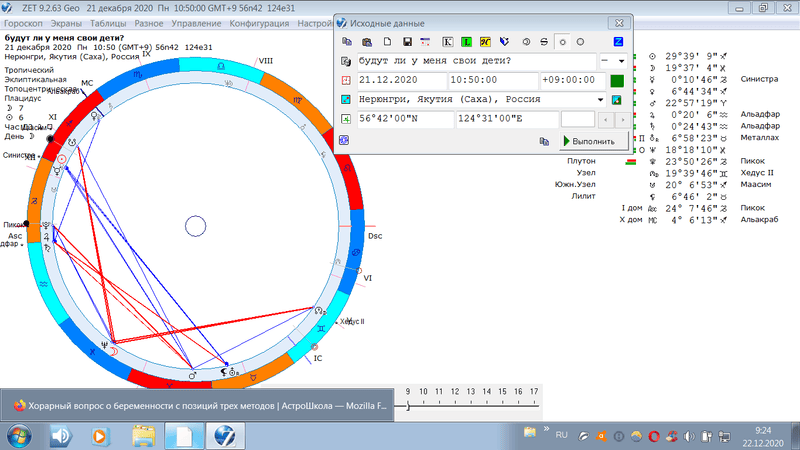
Task: Click the calendar icon beside date field
Action: (346, 80)
